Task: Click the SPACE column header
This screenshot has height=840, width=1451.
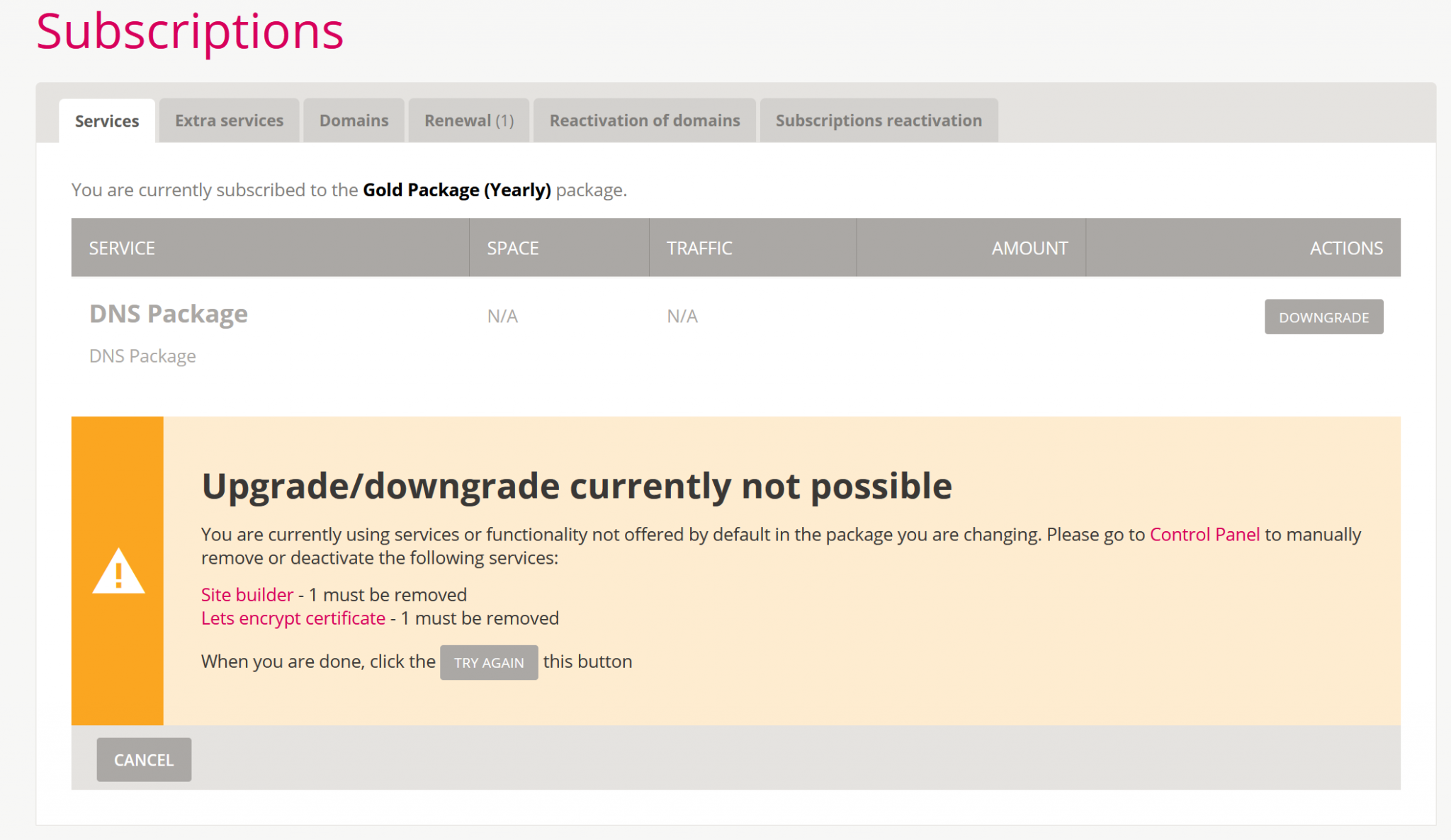Action: pyautogui.click(x=512, y=248)
